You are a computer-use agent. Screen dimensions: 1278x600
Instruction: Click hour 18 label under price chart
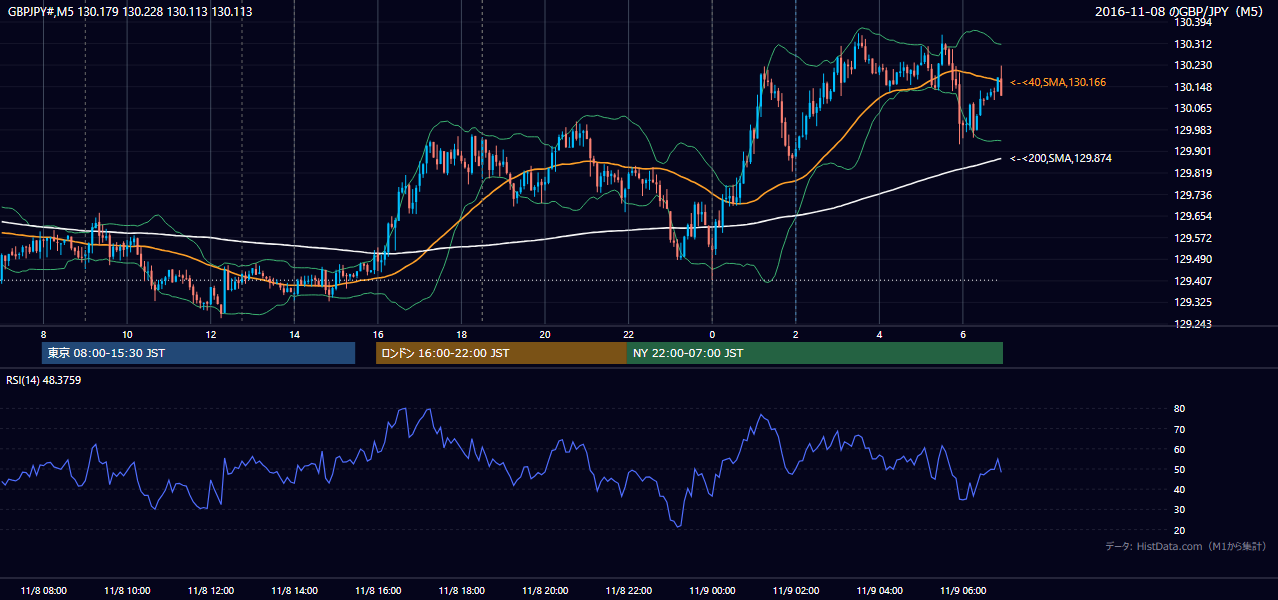[461, 334]
